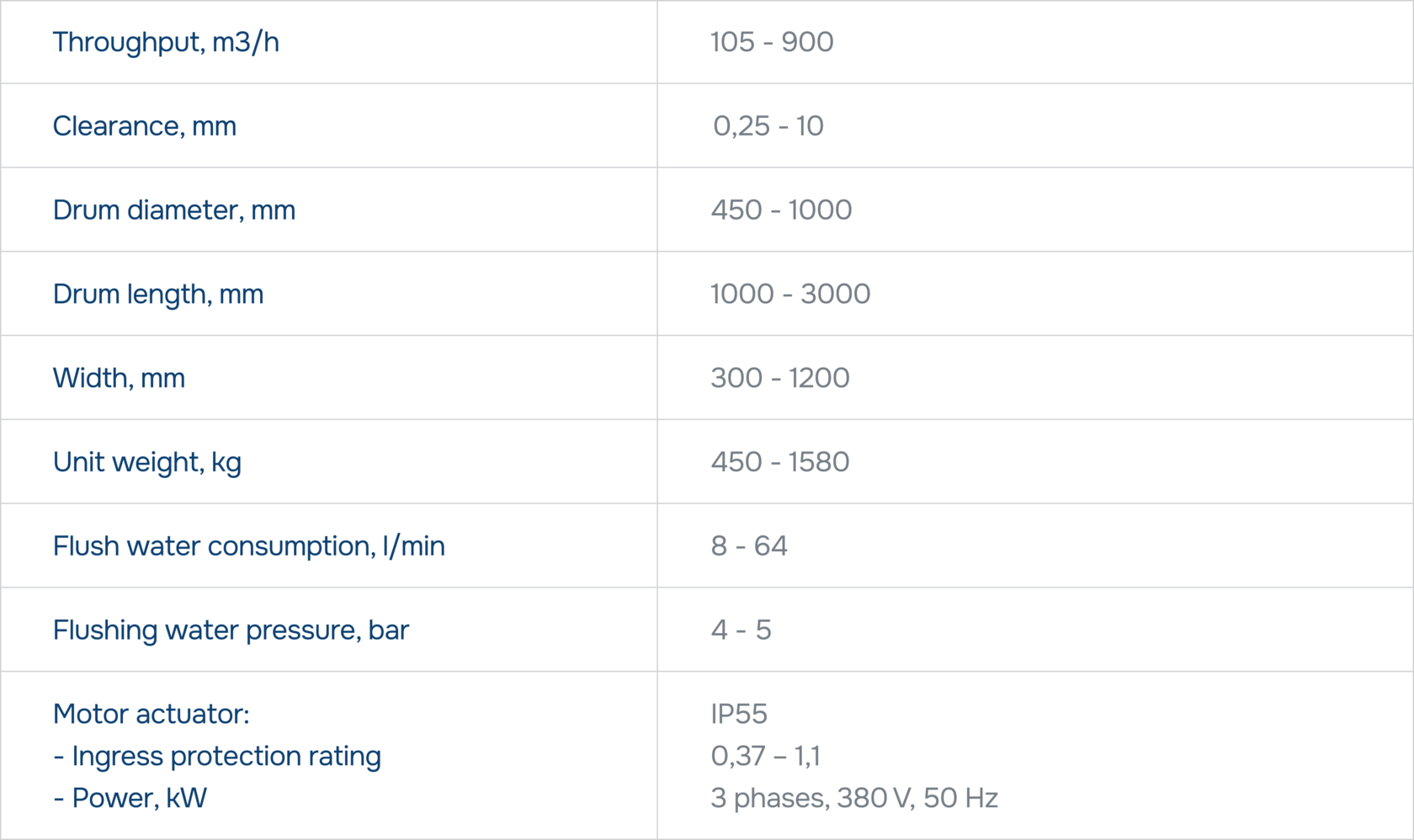The width and height of the screenshot is (1414, 840).
Task: Select the 'Width, mm' label
Action: coord(119,379)
